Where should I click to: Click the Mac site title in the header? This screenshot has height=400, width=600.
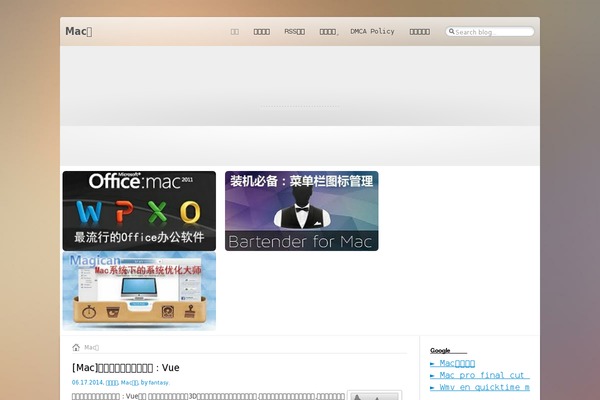(78, 31)
